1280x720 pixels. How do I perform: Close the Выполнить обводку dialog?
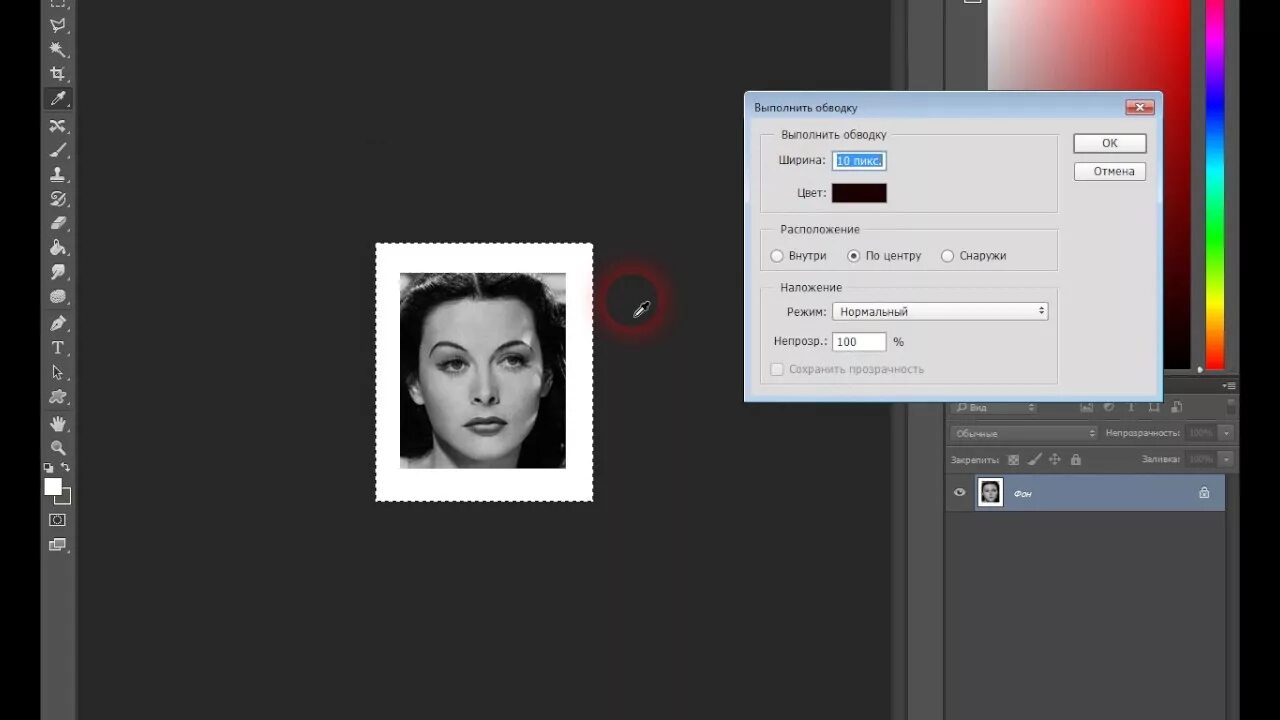(1140, 107)
